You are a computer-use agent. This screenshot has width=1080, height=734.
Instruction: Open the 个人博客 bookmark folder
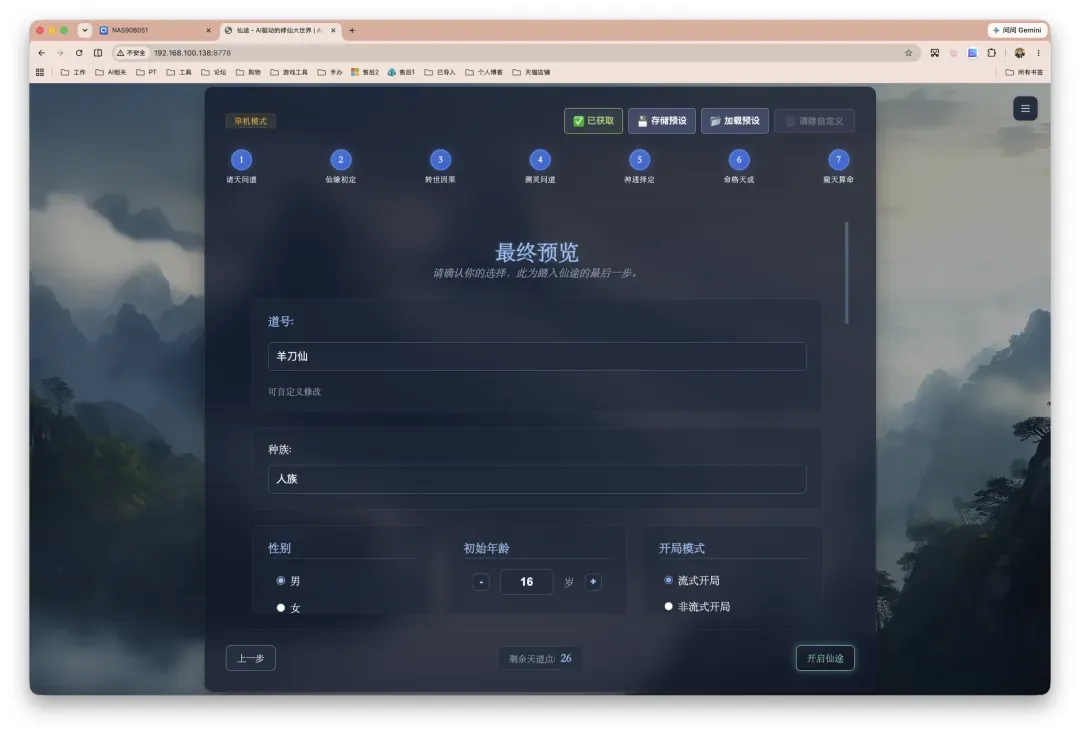[484, 72]
